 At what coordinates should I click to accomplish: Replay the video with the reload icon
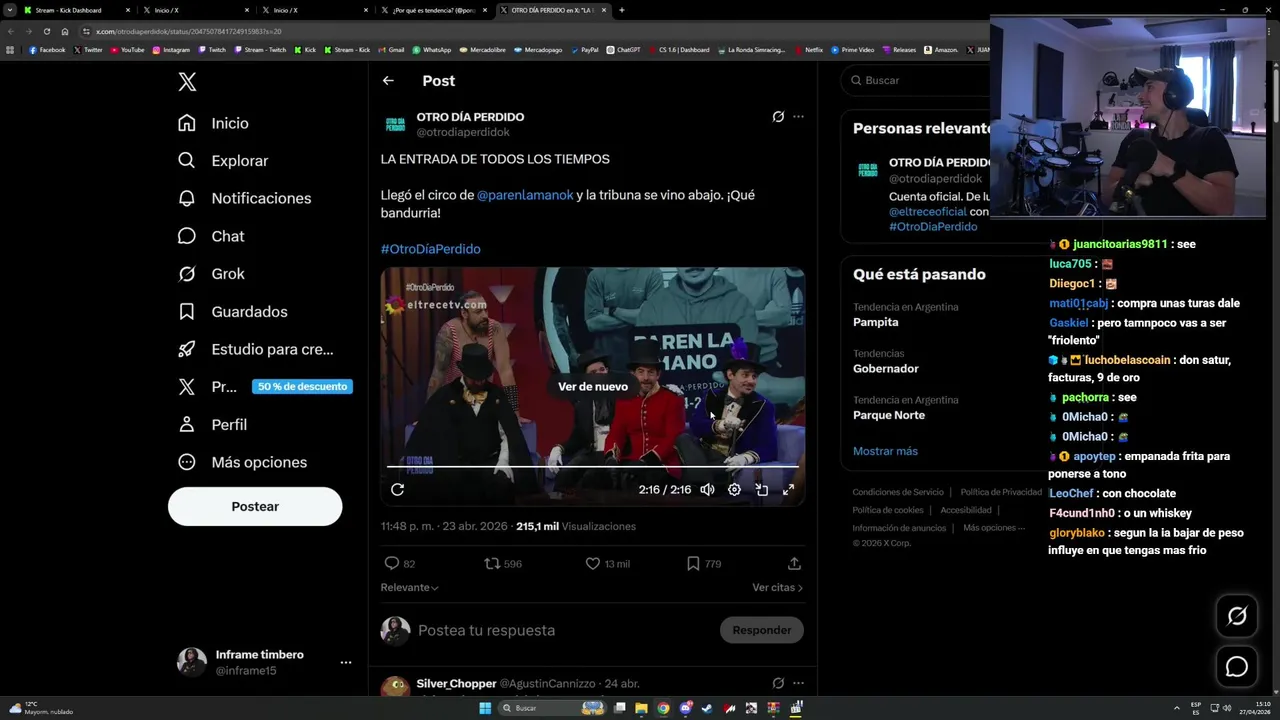tap(397, 490)
